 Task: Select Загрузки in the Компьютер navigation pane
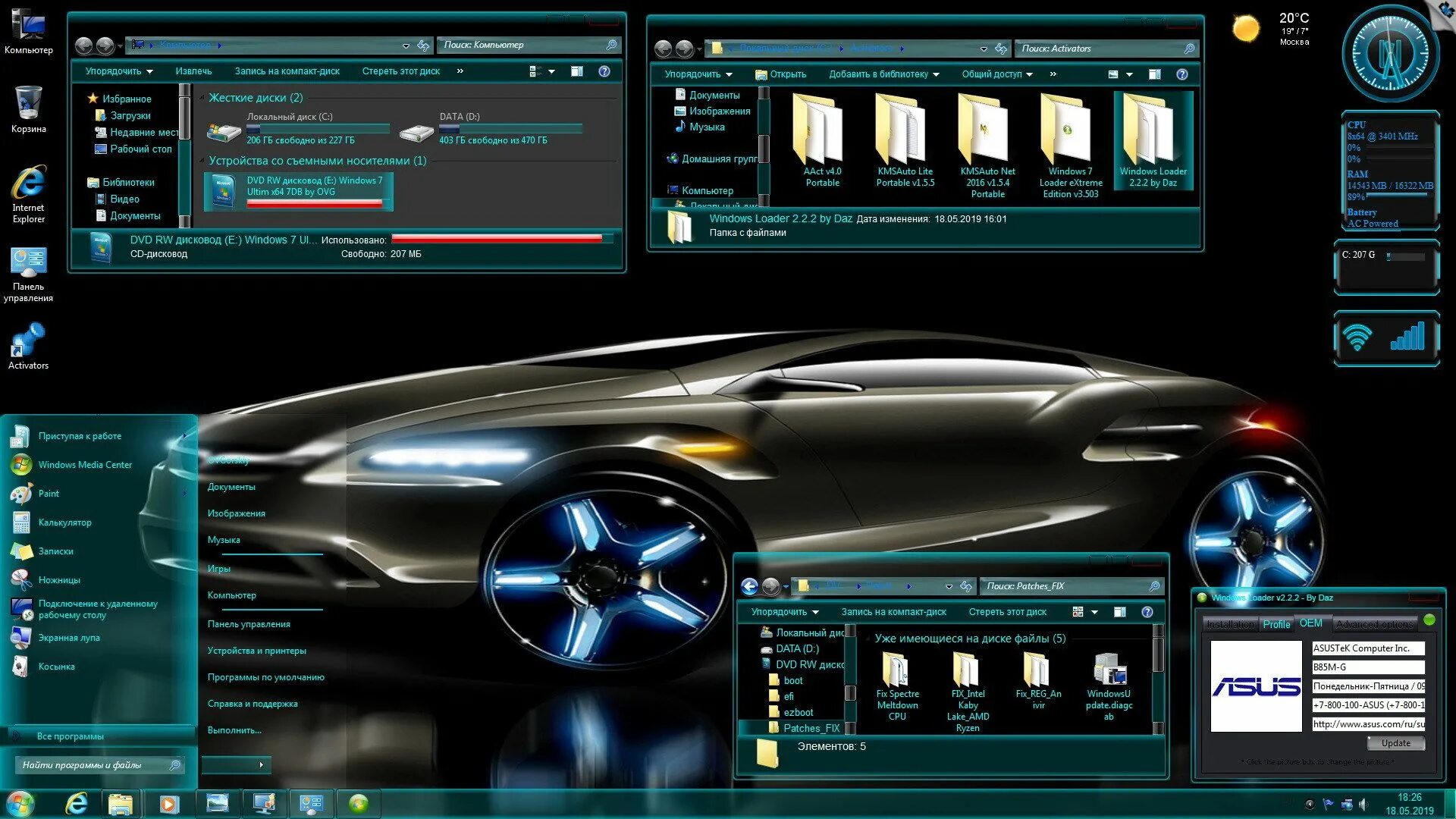tap(130, 116)
